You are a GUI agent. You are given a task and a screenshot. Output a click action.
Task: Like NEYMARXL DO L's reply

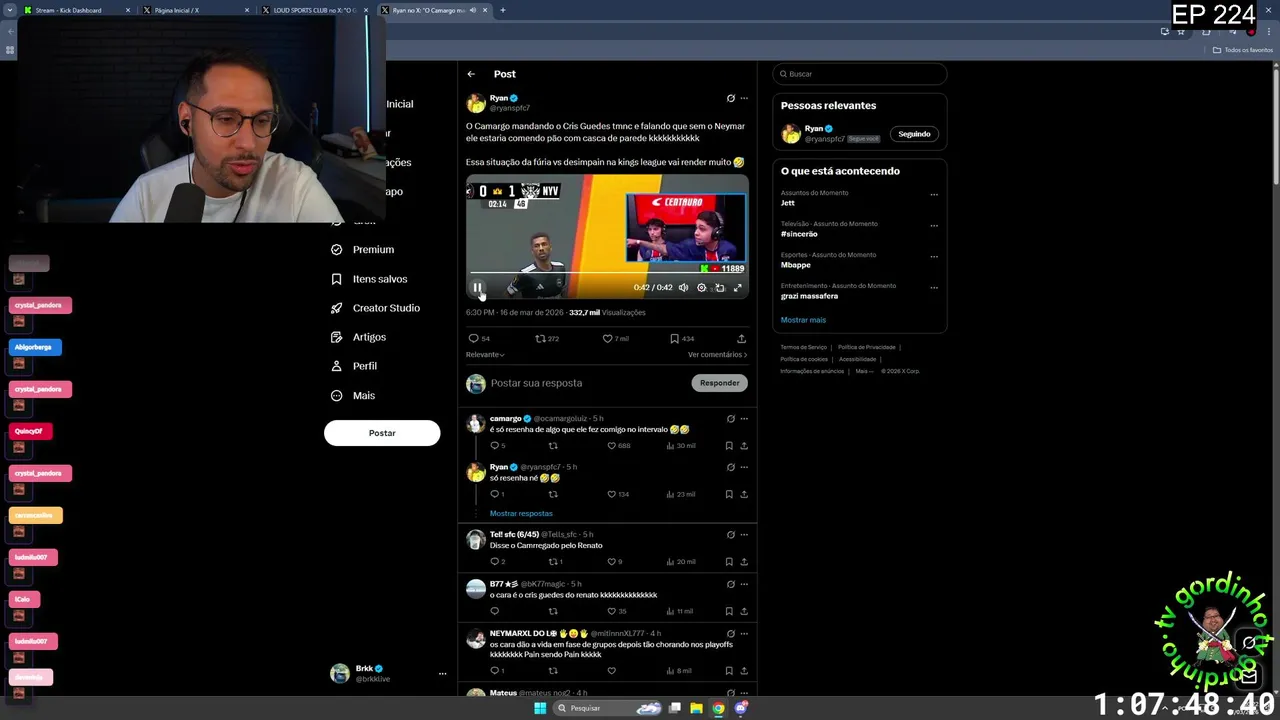click(612, 671)
